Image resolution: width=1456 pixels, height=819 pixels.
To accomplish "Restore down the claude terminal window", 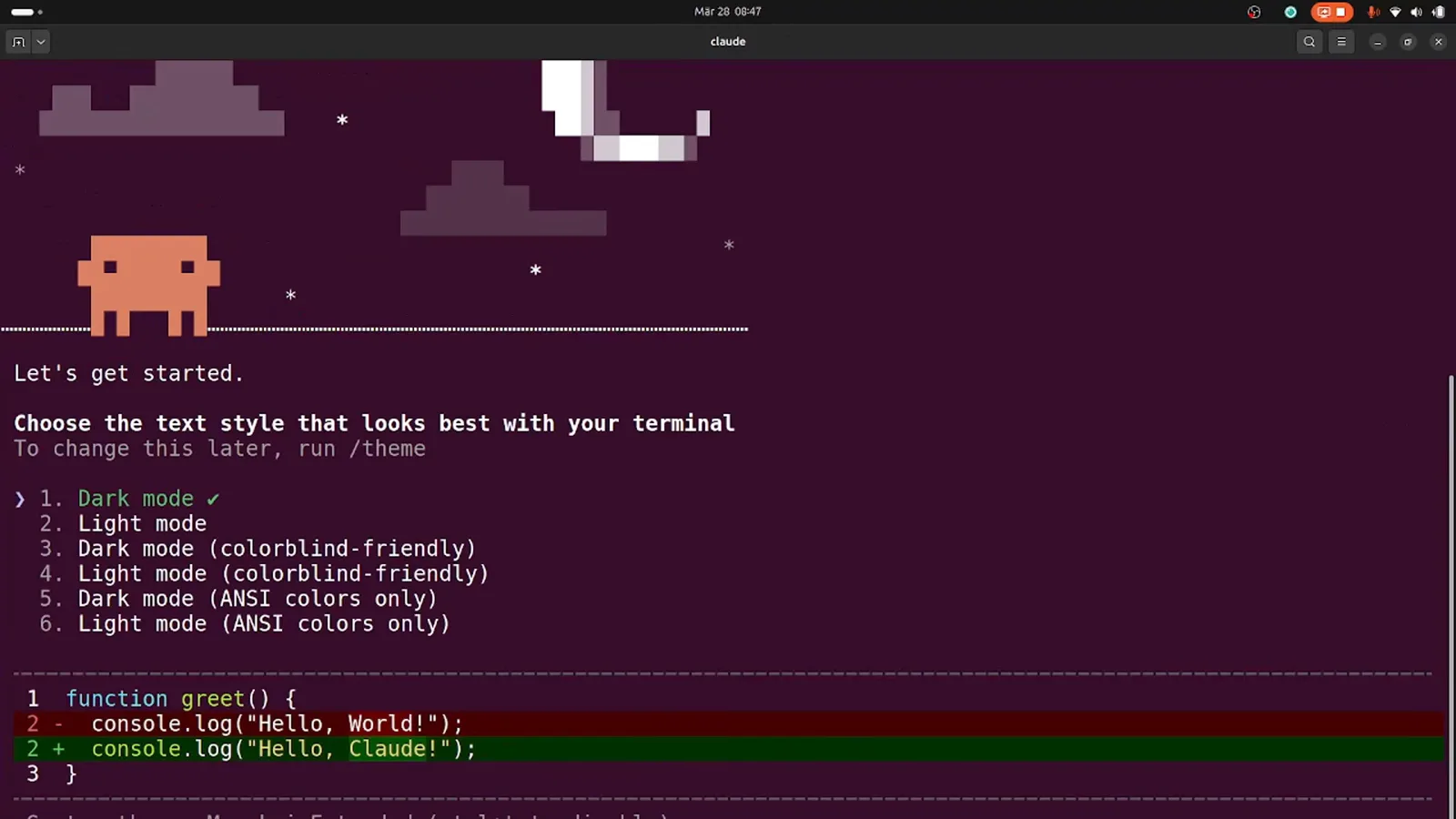I will coord(1408,42).
